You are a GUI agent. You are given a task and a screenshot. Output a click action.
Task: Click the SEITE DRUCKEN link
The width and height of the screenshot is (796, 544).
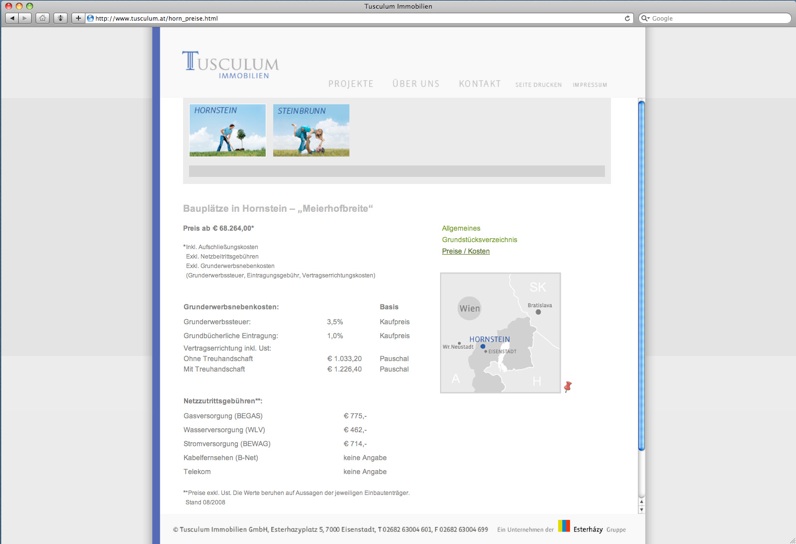point(538,85)
